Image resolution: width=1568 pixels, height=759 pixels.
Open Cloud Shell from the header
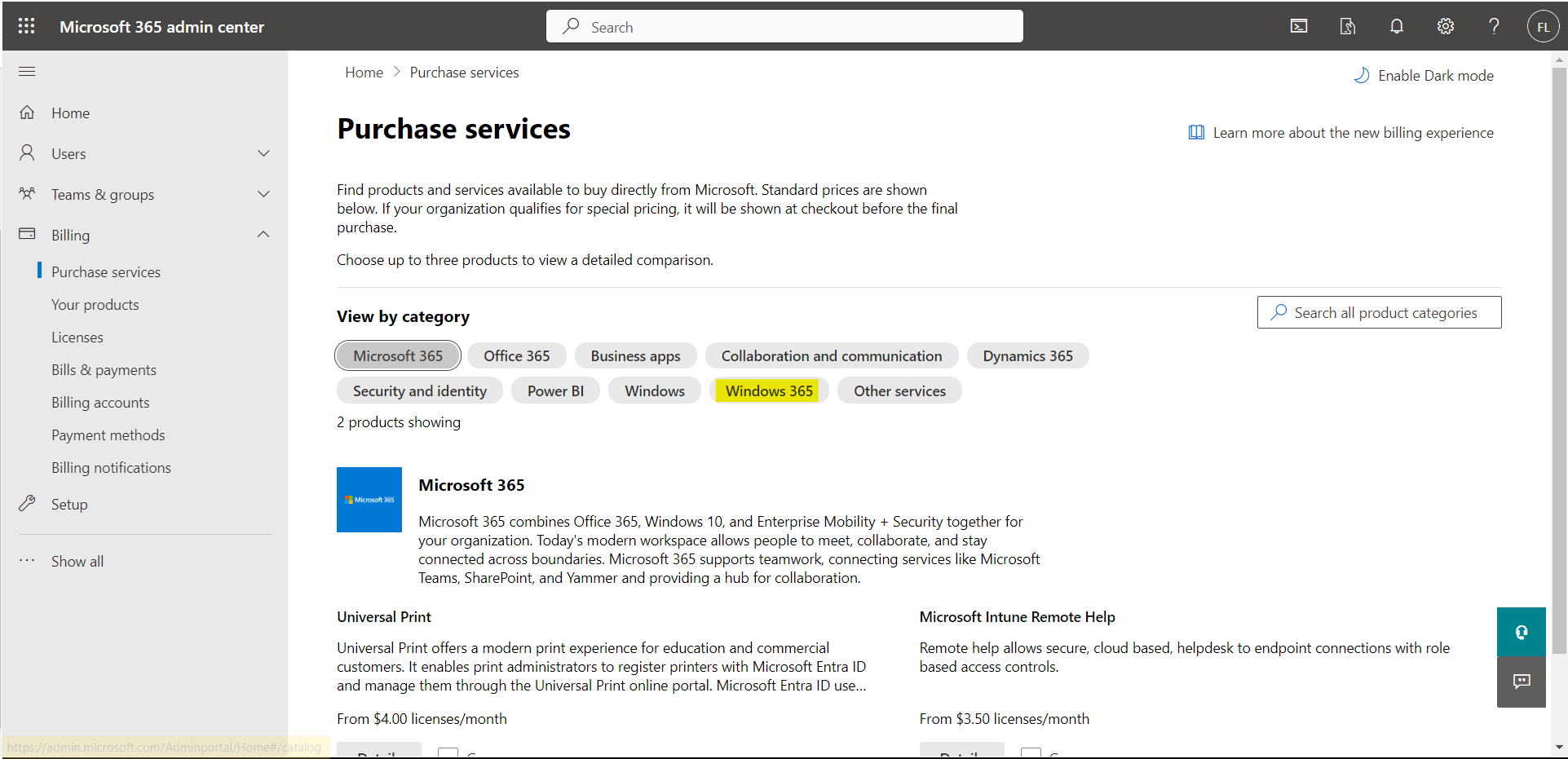(1298, 26)
